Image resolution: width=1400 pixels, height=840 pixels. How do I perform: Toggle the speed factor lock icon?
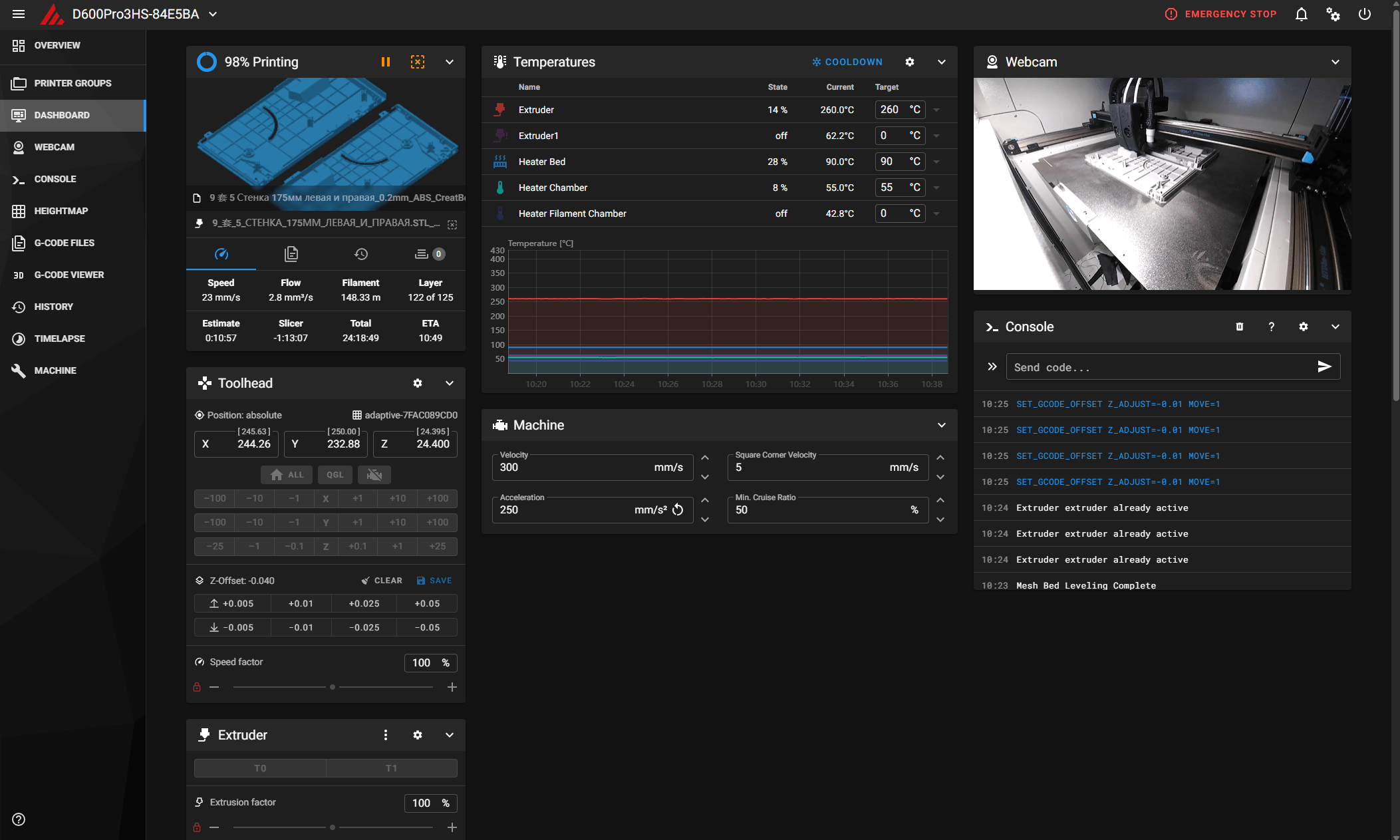197,687
